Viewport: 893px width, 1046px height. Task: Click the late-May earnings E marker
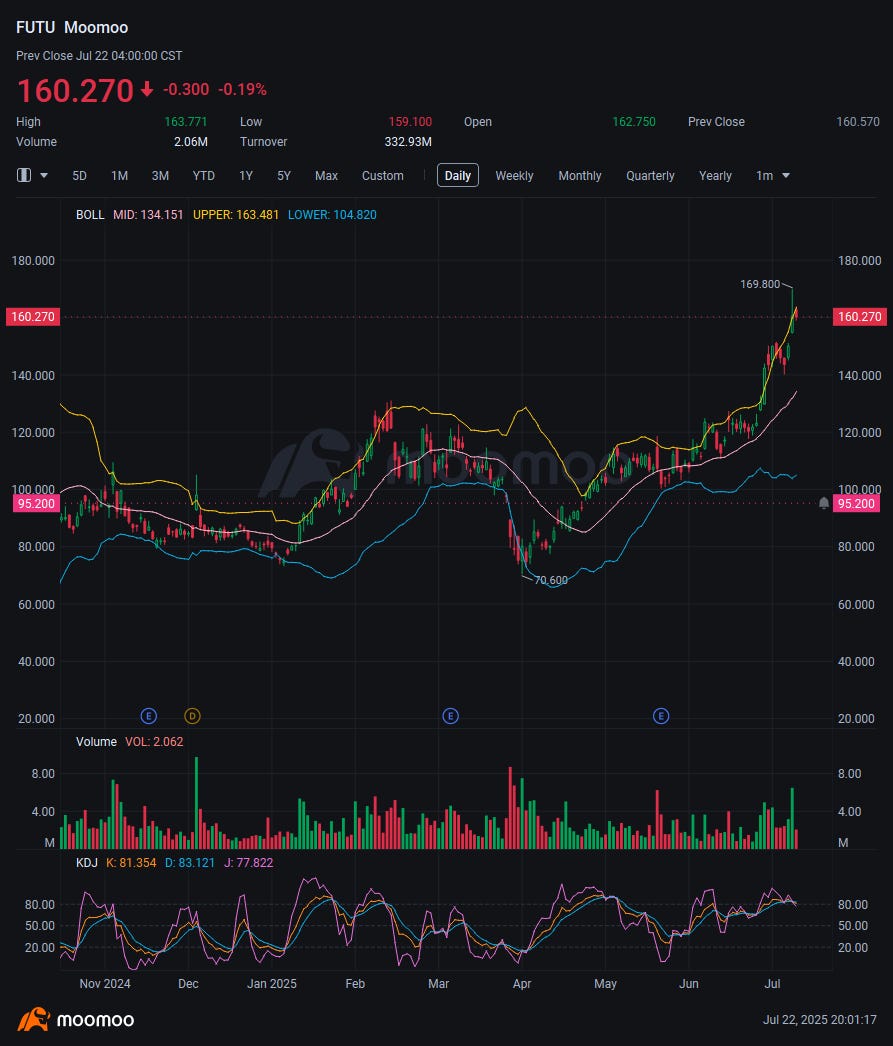tap(661, 716)
